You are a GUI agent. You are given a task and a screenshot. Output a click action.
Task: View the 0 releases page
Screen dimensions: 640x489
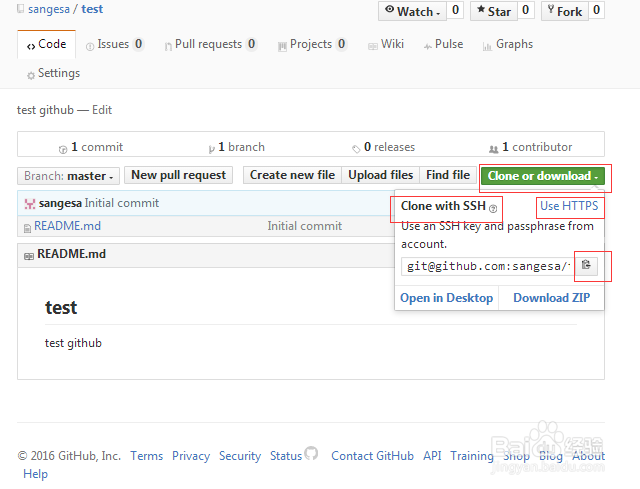(384, 147)
